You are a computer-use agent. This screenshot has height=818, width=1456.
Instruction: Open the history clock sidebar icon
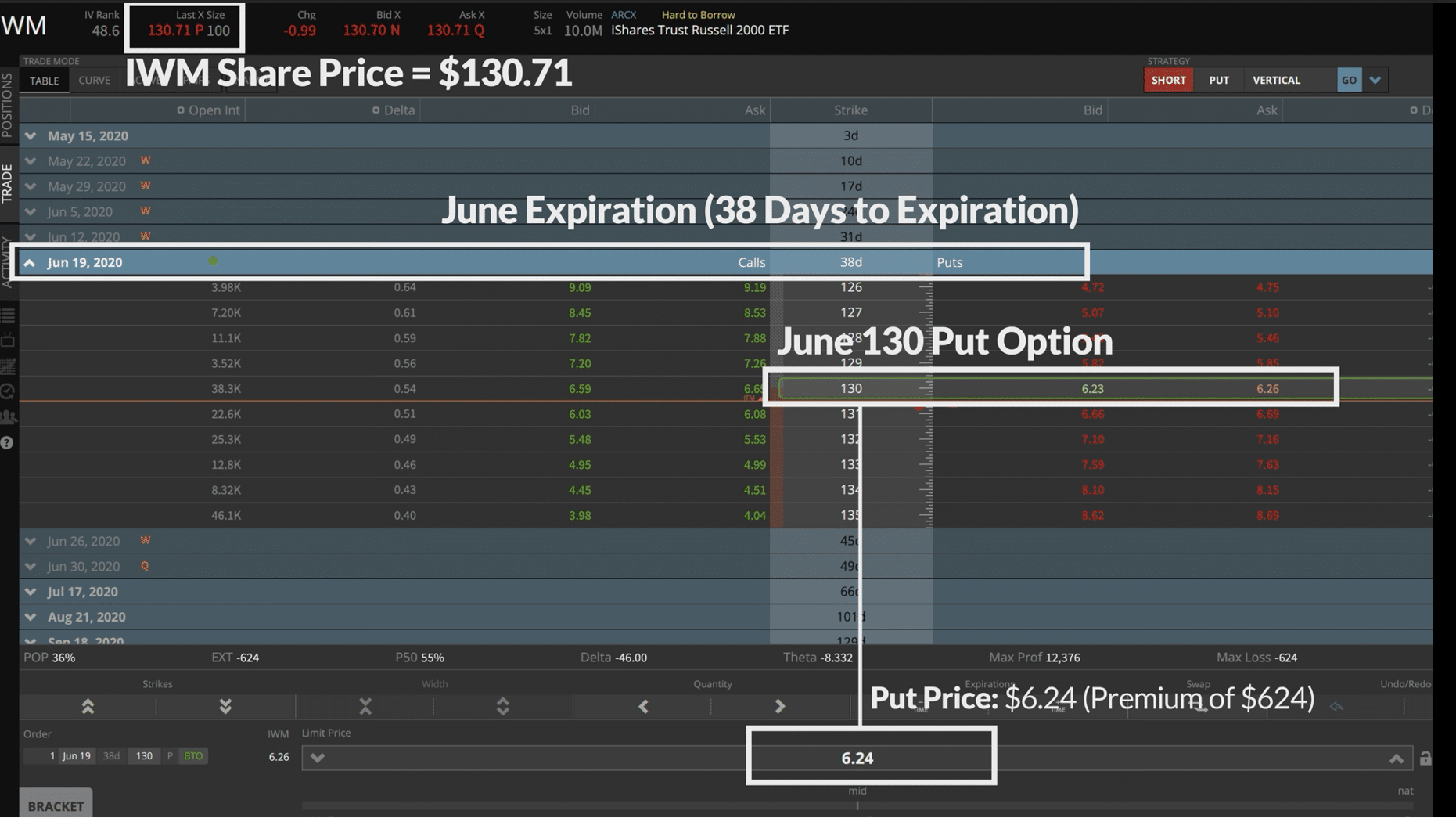point(8,391)
